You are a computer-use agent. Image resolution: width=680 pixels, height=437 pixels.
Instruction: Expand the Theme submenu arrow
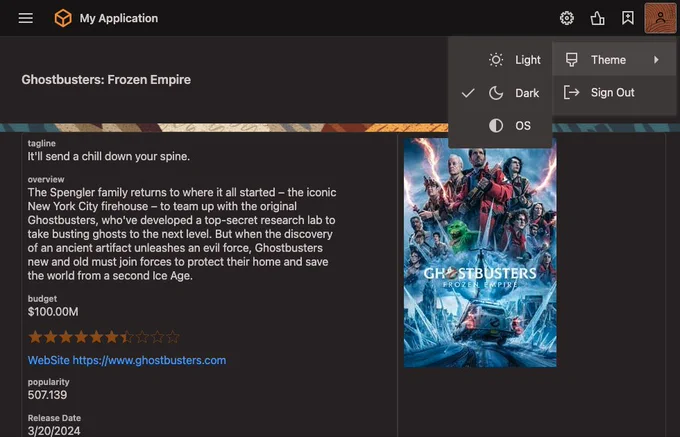656,59
